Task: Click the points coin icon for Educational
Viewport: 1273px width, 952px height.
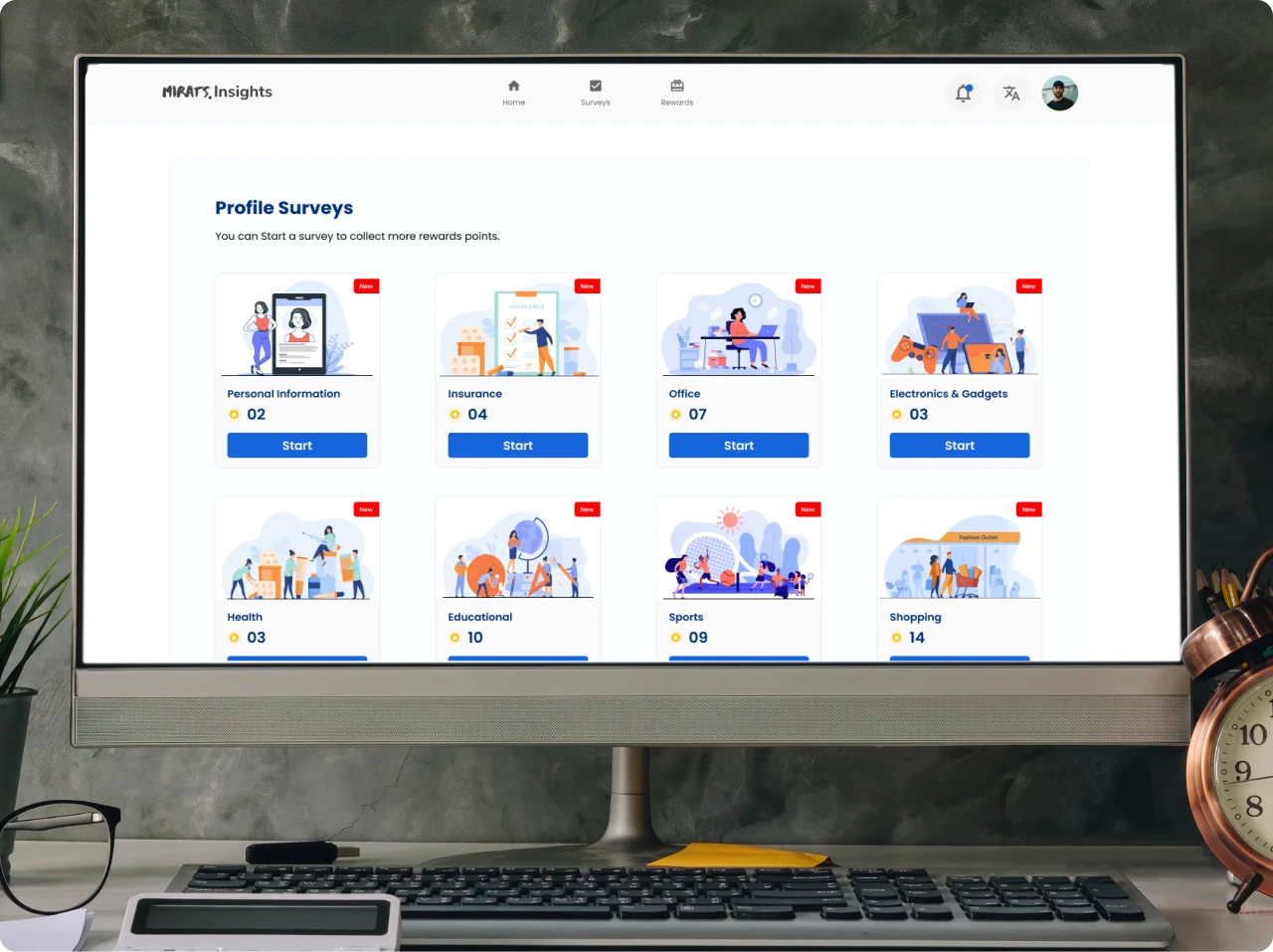Action: pyautogui.click(x=455, y=638)
